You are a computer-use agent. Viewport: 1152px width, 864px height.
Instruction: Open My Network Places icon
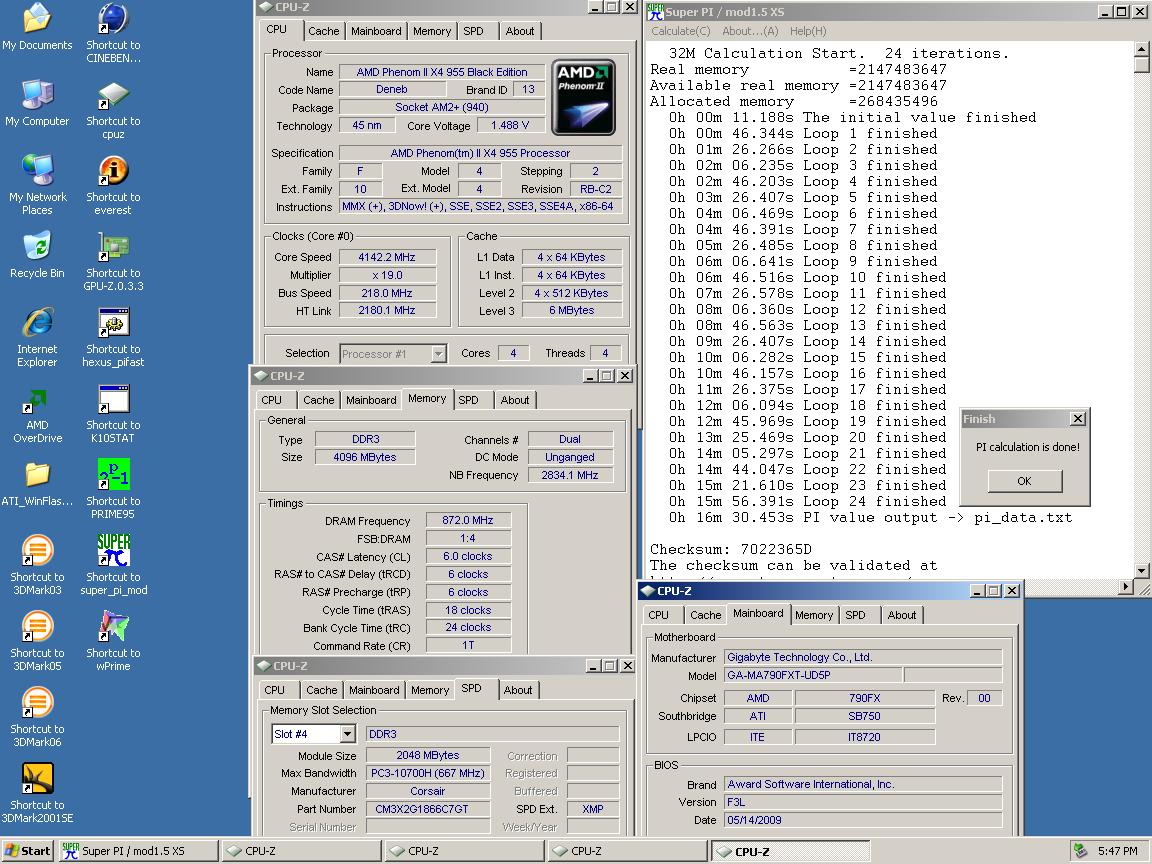tap(37, 185)
